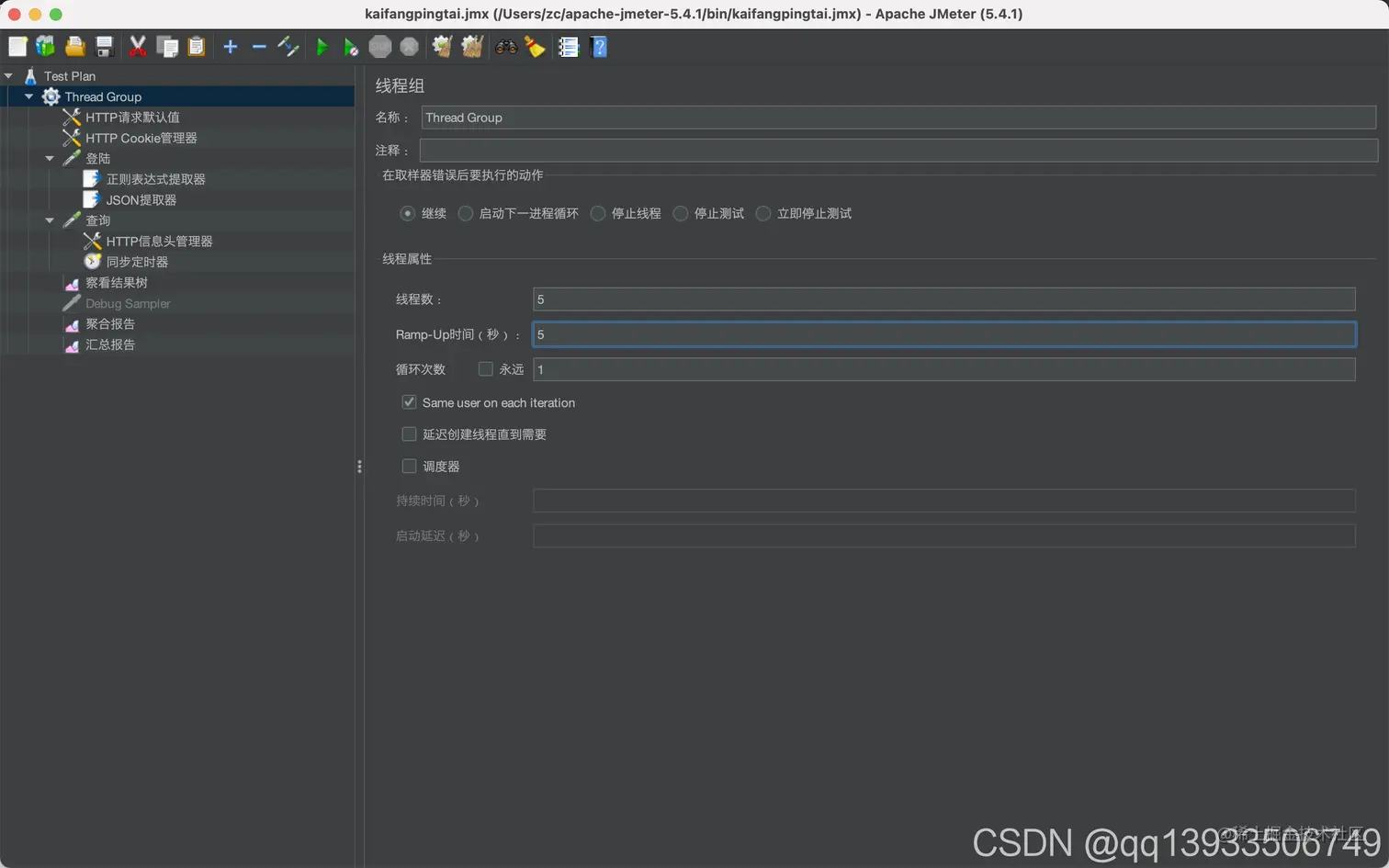Click the Help question mark icon
The image size is (1389, 868).
point(599,47)
